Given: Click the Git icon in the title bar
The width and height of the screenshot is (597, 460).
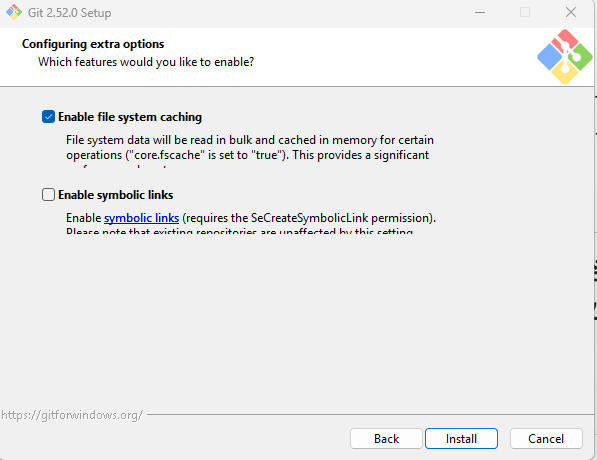Looking at the screenshot, I should click(14, 12).
